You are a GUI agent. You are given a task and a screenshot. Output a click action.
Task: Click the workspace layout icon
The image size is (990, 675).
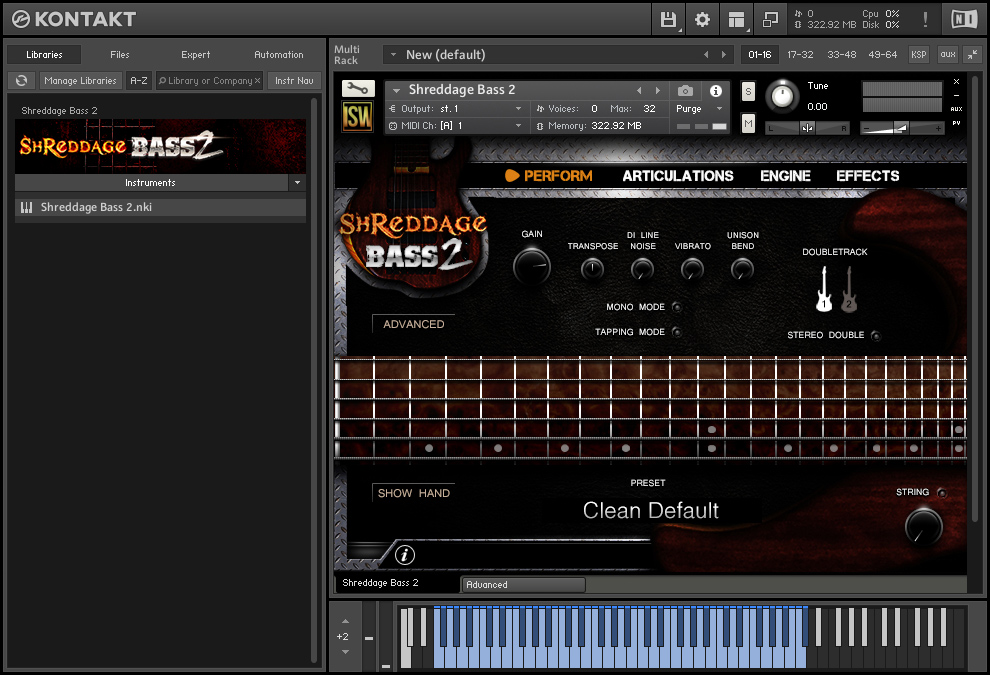tap(736, 19)
